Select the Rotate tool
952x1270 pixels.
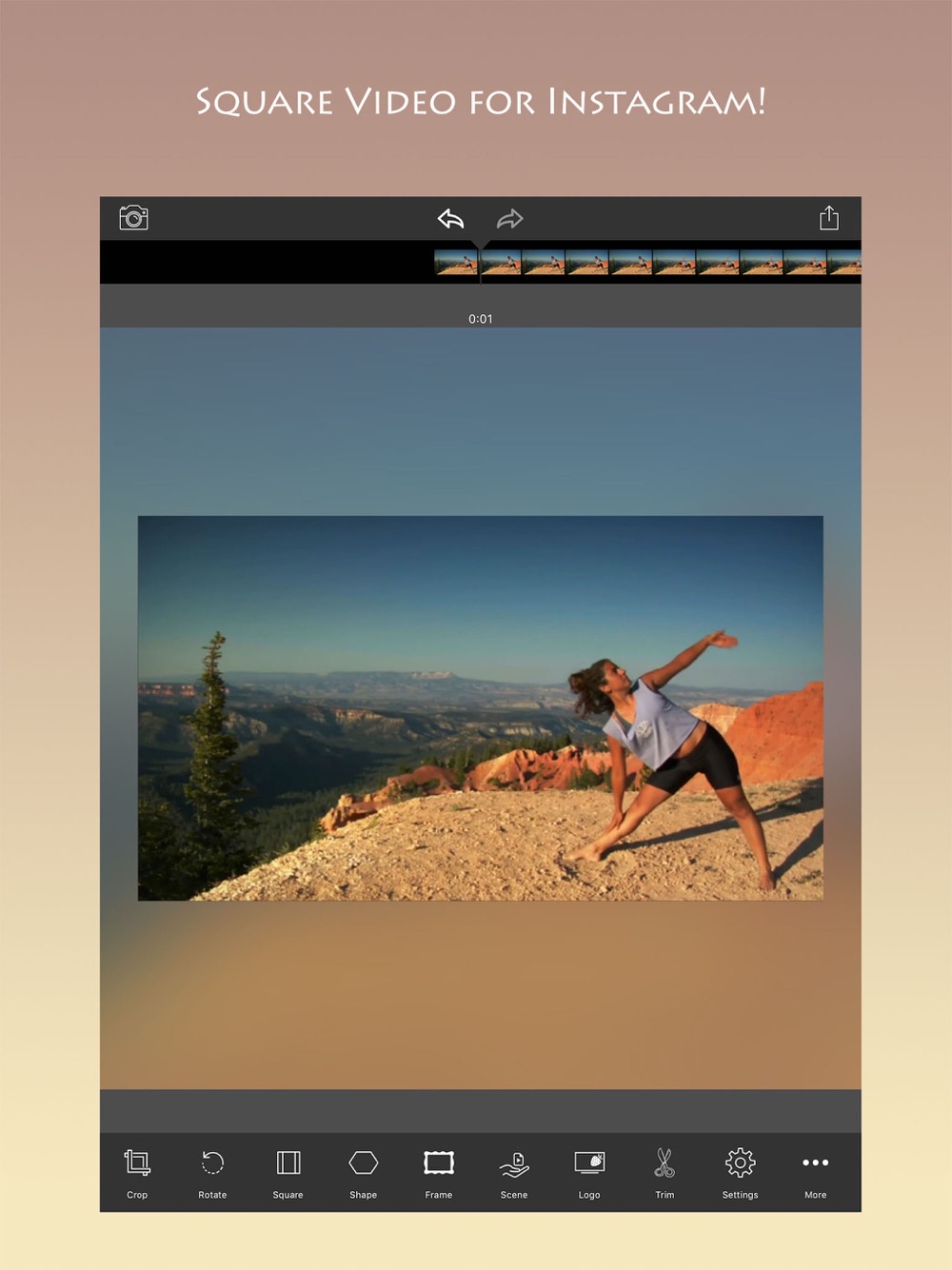[x=212, y=1173]
